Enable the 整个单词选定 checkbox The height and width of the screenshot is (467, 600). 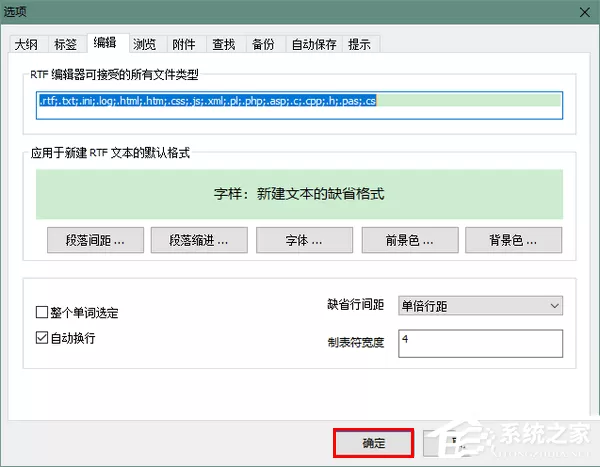pyautogui.click(x=42, y=312)
